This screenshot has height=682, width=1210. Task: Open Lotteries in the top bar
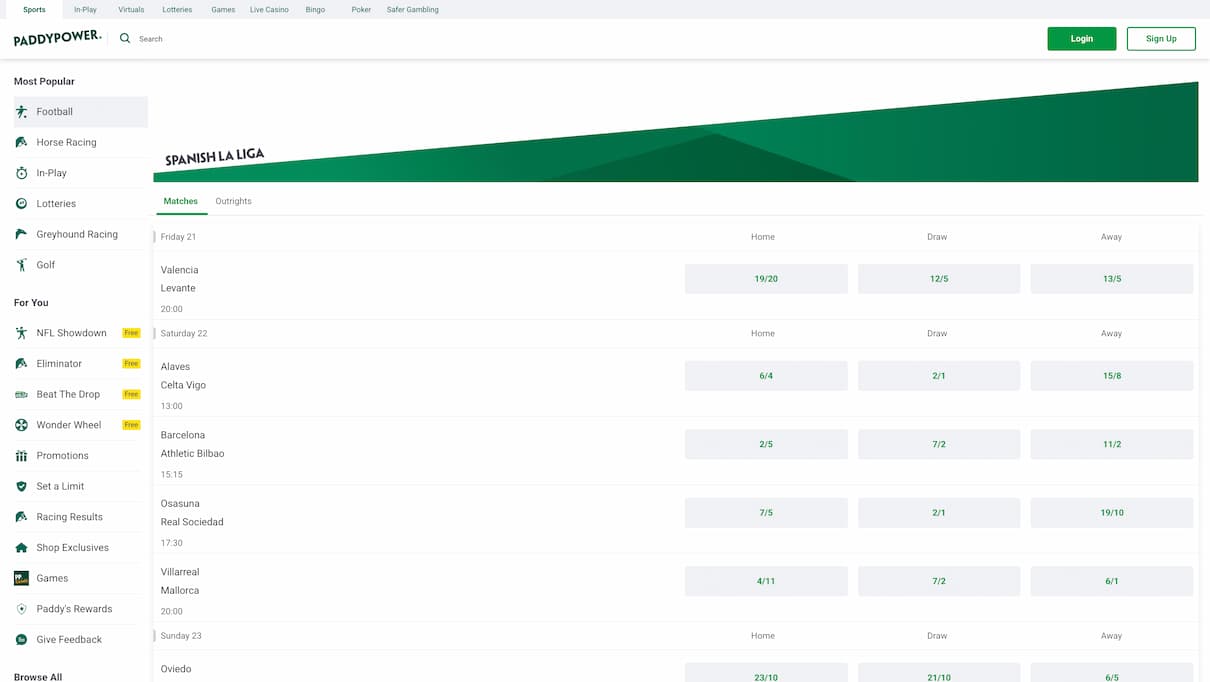tap(177, 9)
